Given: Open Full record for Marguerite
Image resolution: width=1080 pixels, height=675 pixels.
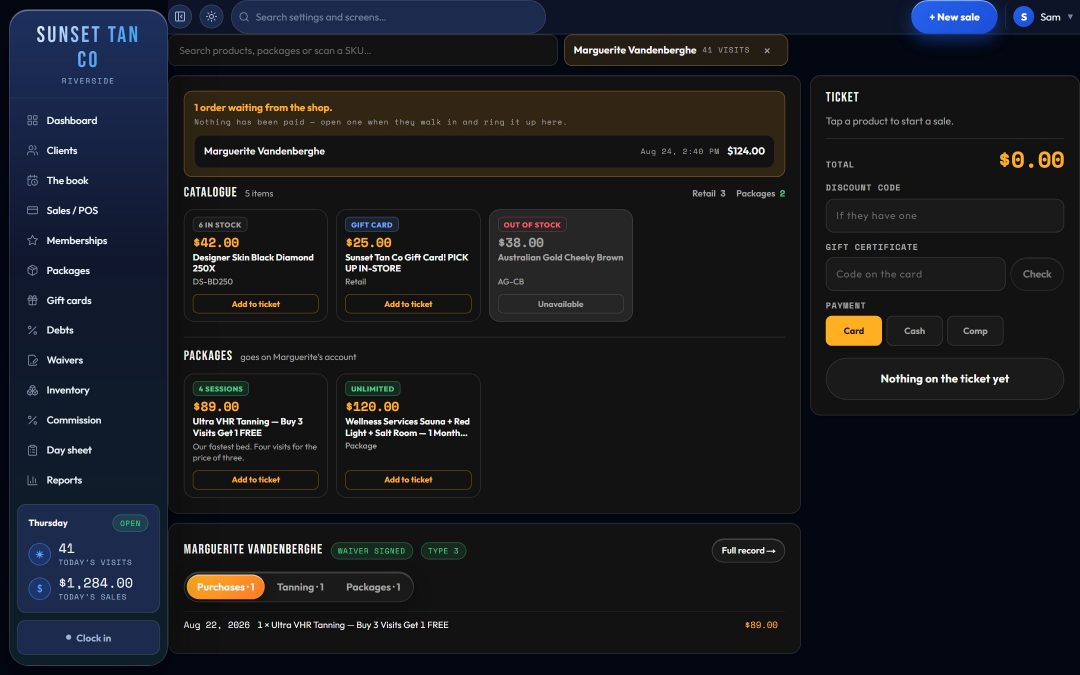Looking at the screenshot, I should [748, 550].
